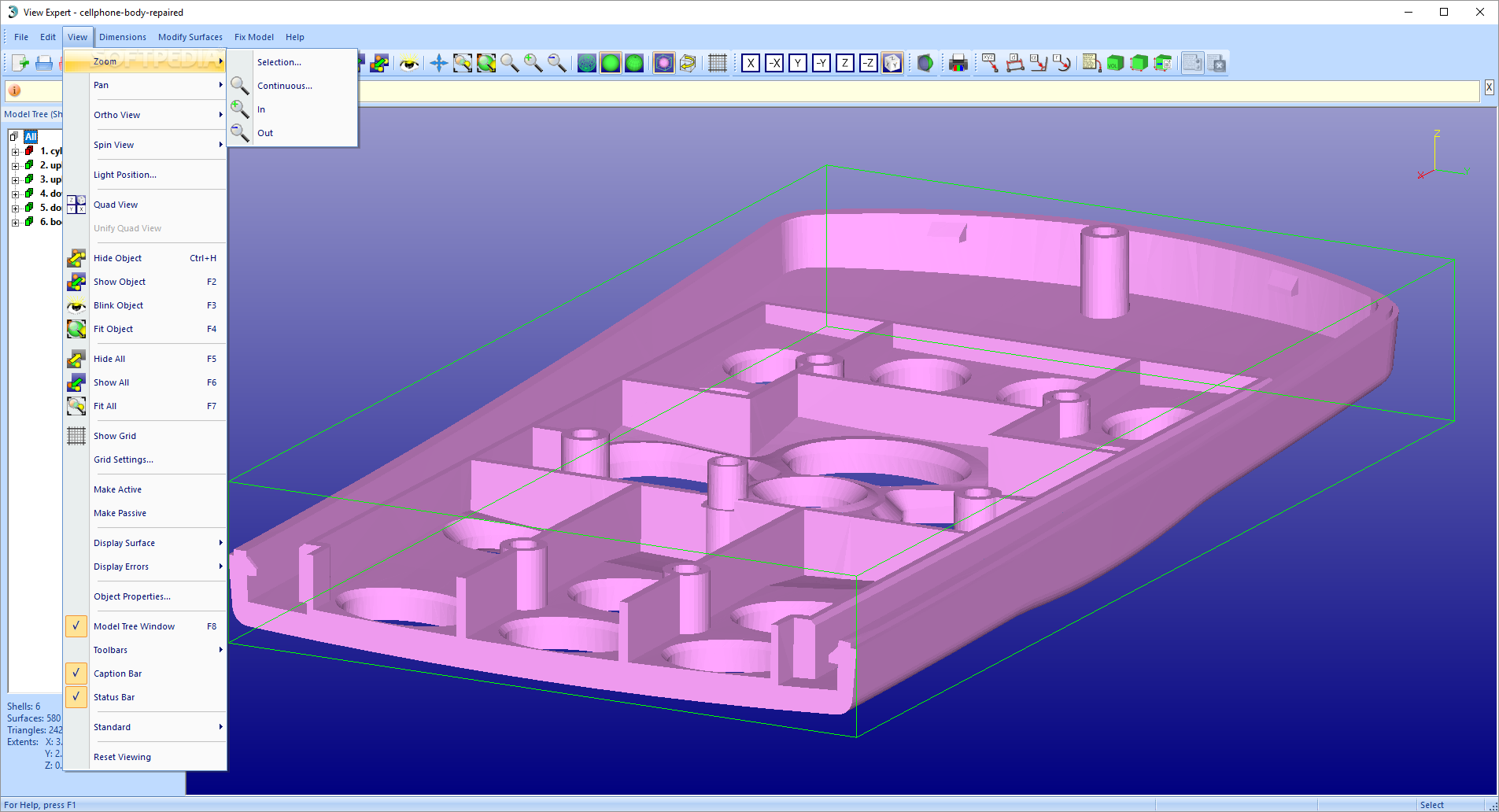Click the red part icon of '1. cyl'
Screen dimensions: 1499x812
coord(29,150)
